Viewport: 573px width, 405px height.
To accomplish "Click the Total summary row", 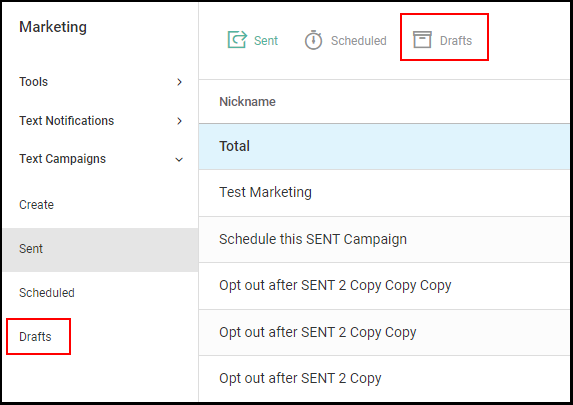I will [x=384, y=146].
